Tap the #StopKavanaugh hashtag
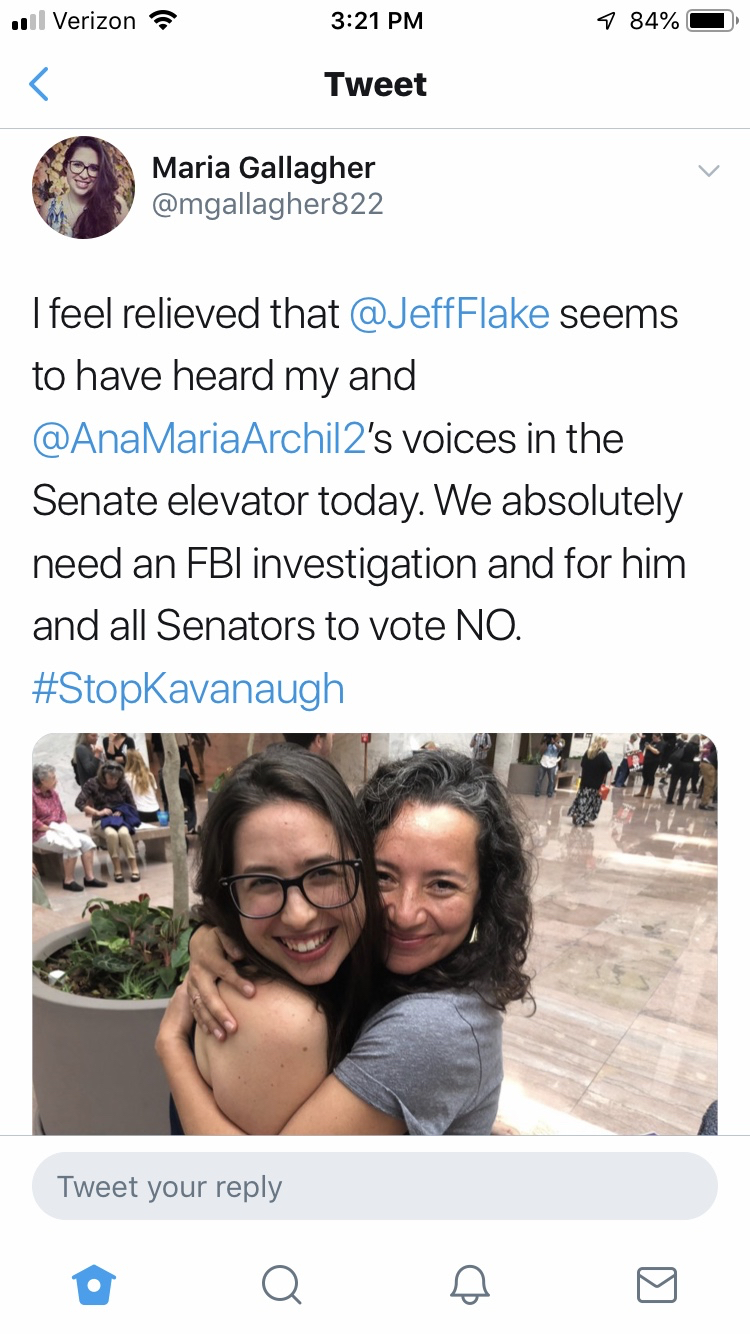The width and height of the screenshot is (750, 1334). pyautogui.click(x=188, y=689)
